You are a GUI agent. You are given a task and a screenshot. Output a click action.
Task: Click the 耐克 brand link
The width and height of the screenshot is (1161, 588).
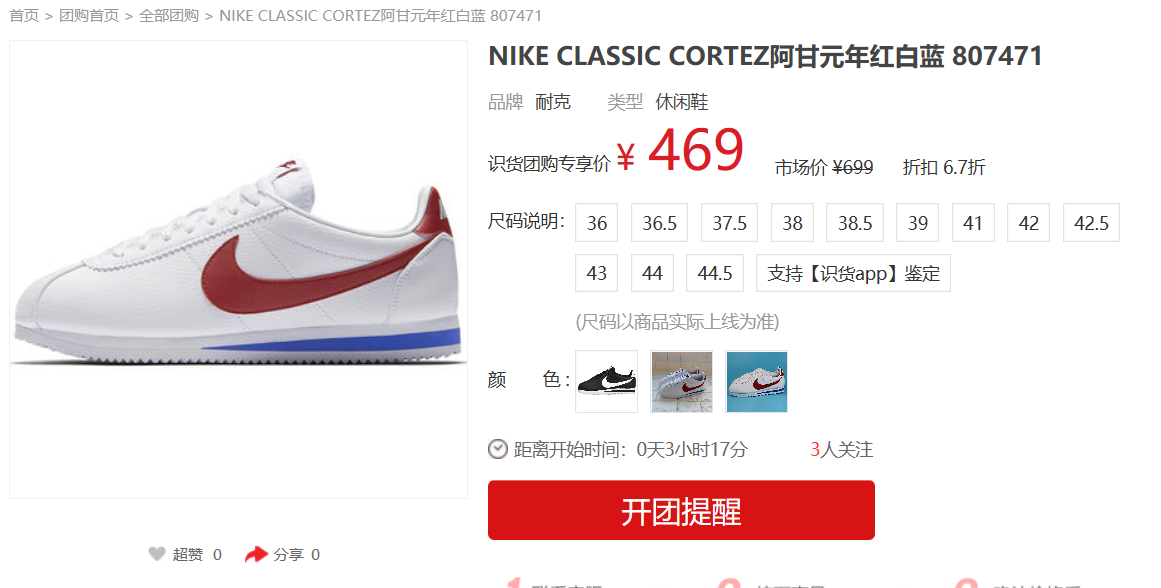tap(553, 101)
